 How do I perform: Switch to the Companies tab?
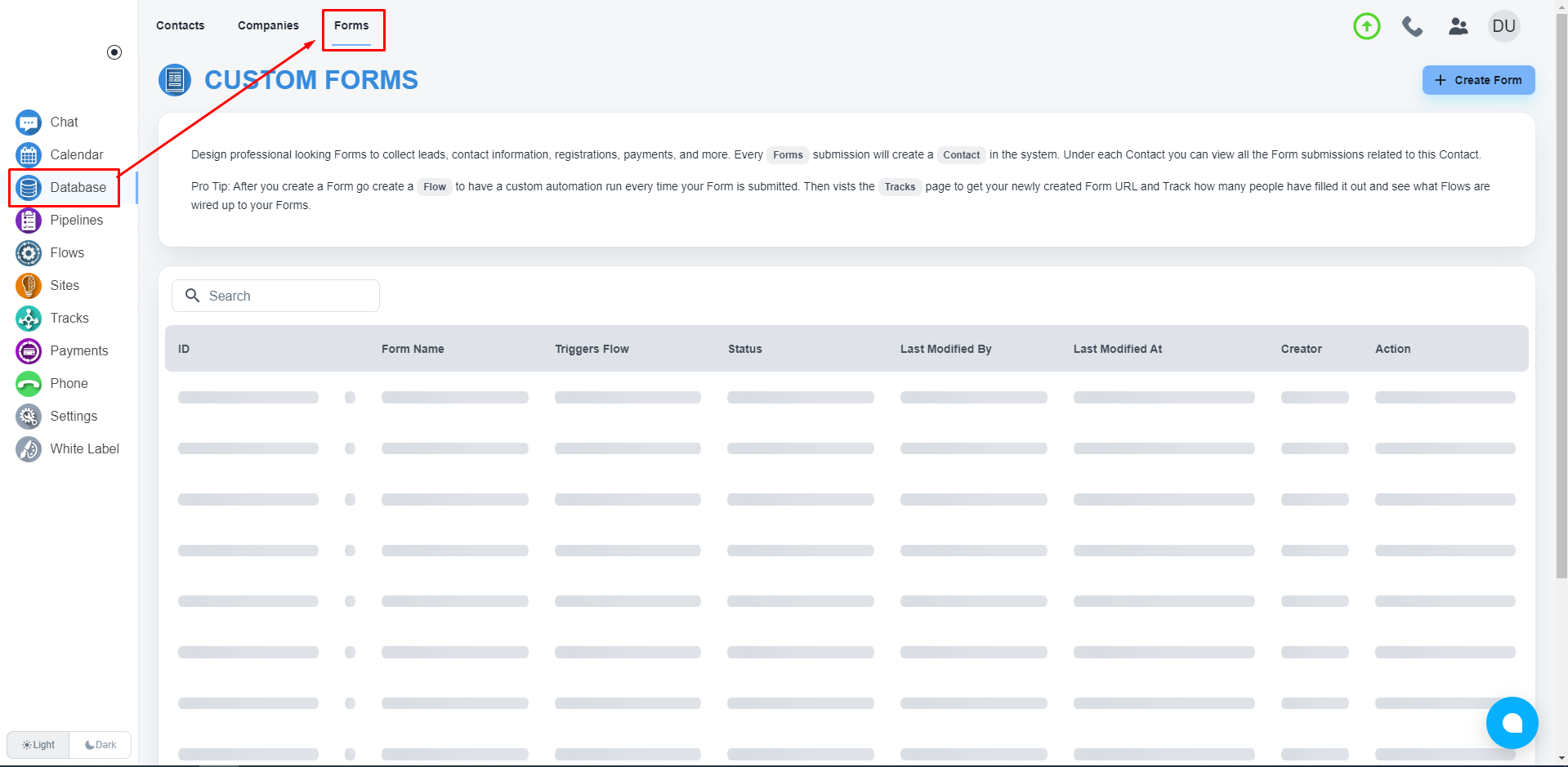click(268, 26)
